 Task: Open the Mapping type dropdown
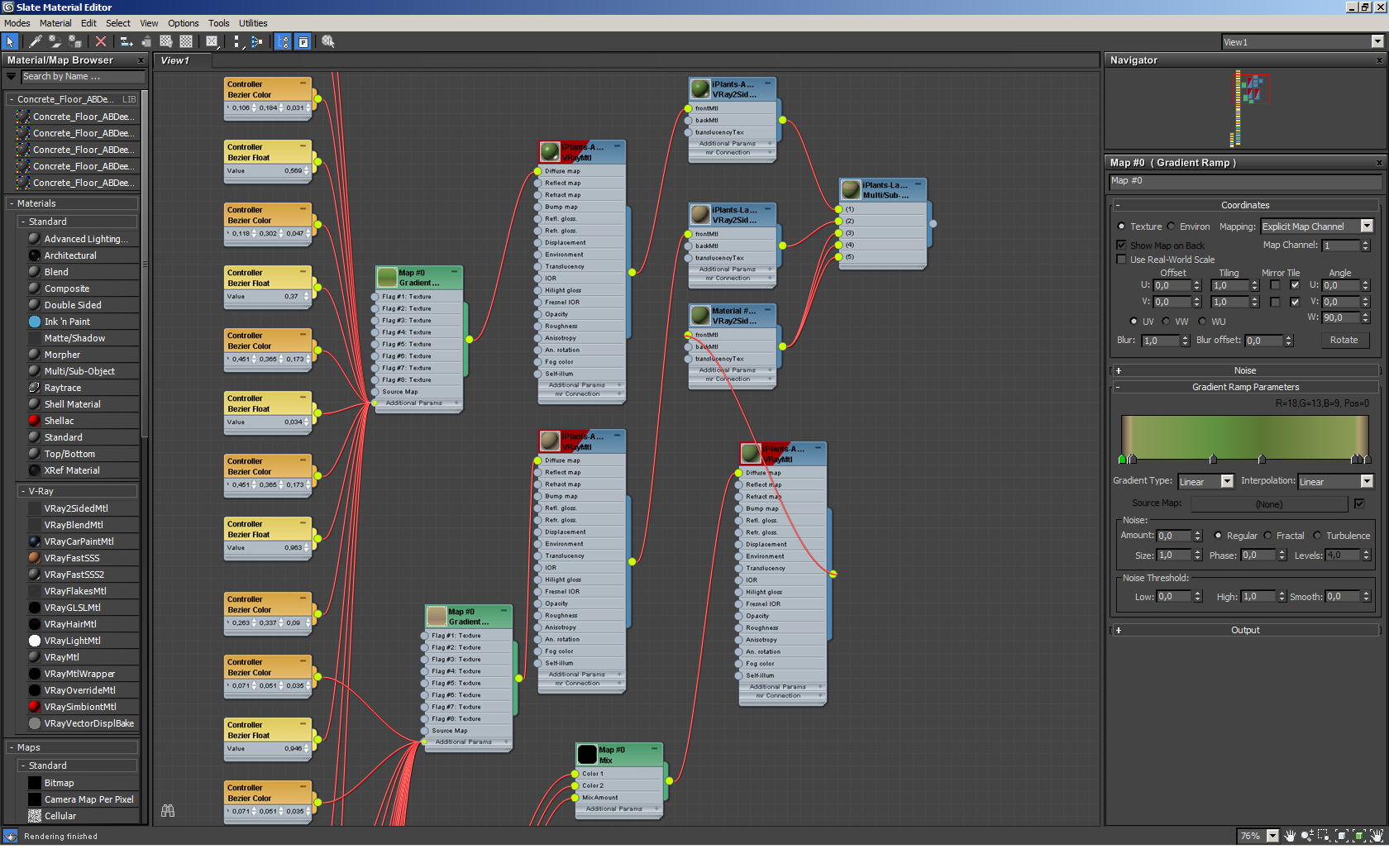coord(1317,226)
